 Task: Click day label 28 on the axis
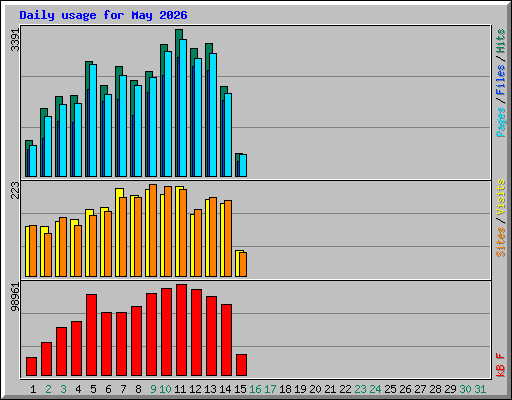435,389
